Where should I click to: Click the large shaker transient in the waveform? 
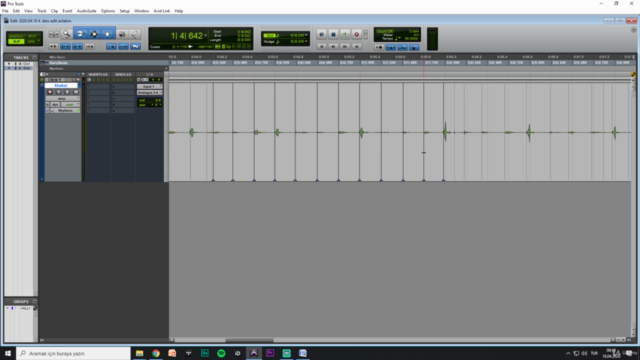click(x=445, y=132)
